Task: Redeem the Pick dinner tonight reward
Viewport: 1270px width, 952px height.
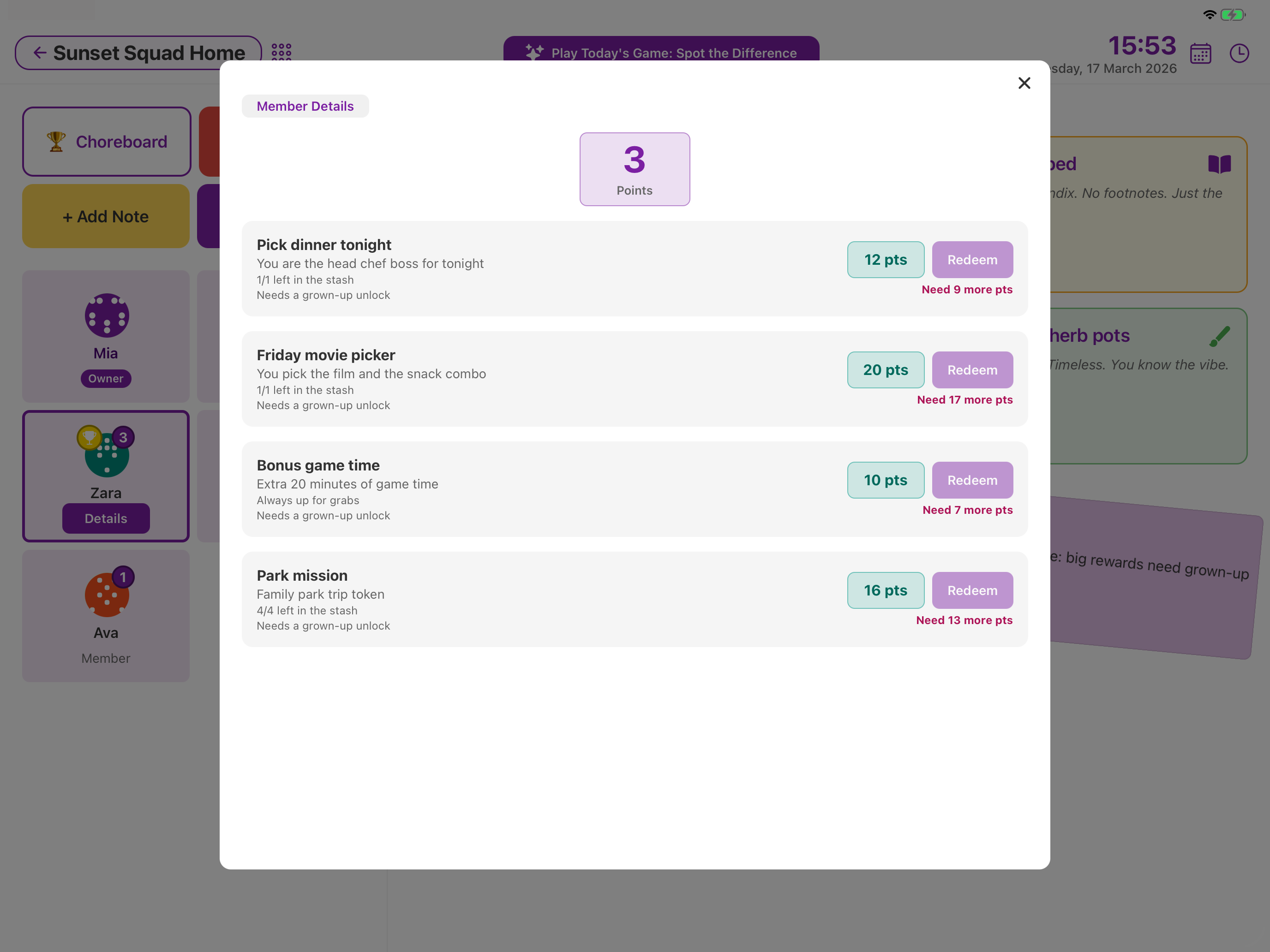Action: 972,259
